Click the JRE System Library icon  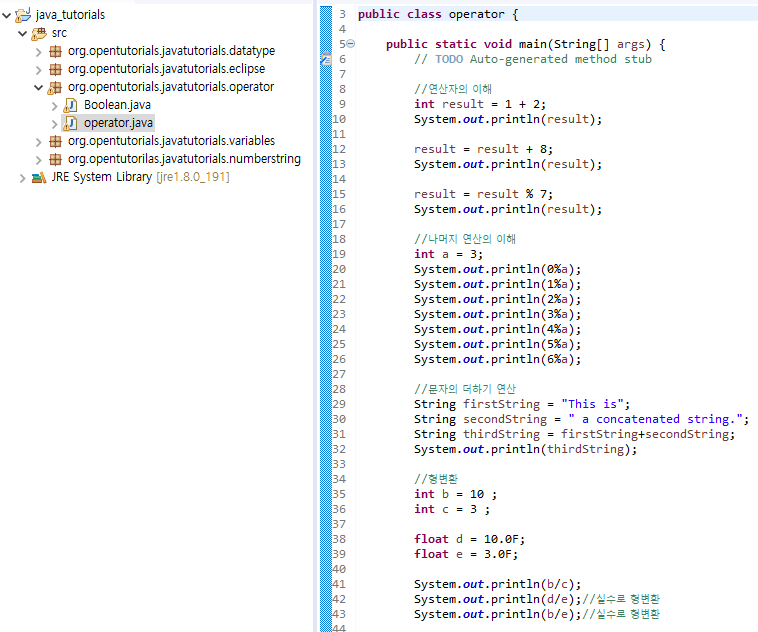pyautogui.click(x=39, y=177)
